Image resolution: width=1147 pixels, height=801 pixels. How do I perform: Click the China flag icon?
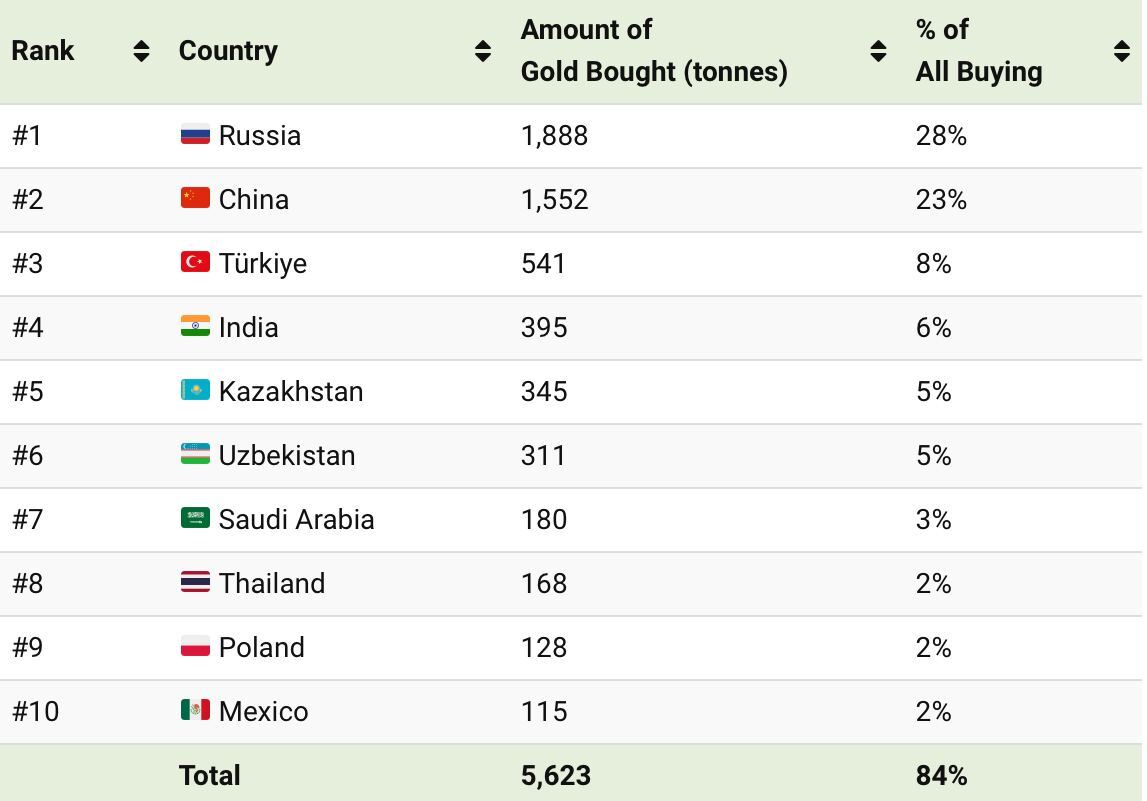click(x=195, y=198)
